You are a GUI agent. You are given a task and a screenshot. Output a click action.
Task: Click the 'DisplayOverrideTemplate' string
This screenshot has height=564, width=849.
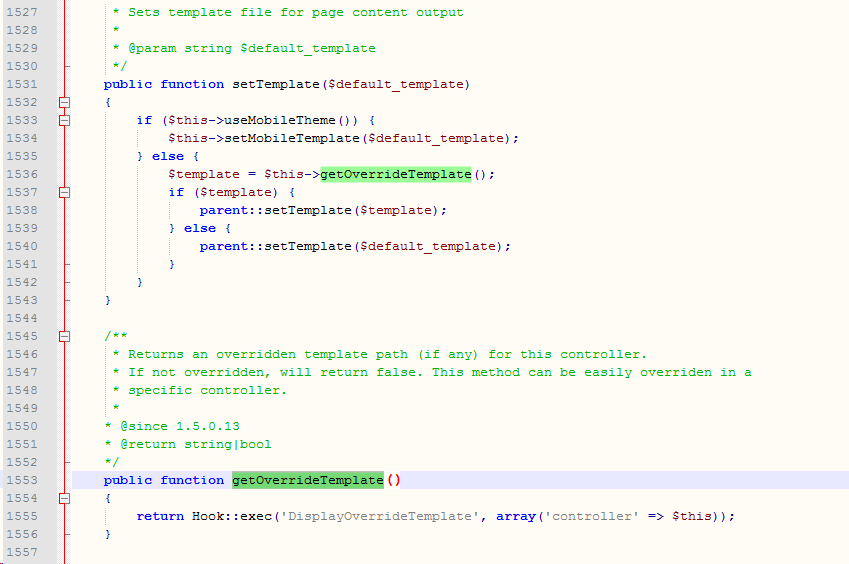pos(380,516)
